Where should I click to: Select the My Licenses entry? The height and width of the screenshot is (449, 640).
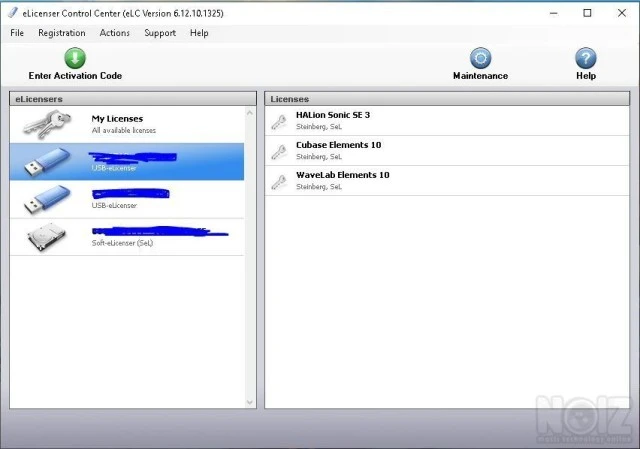click(x=127, y=124)
